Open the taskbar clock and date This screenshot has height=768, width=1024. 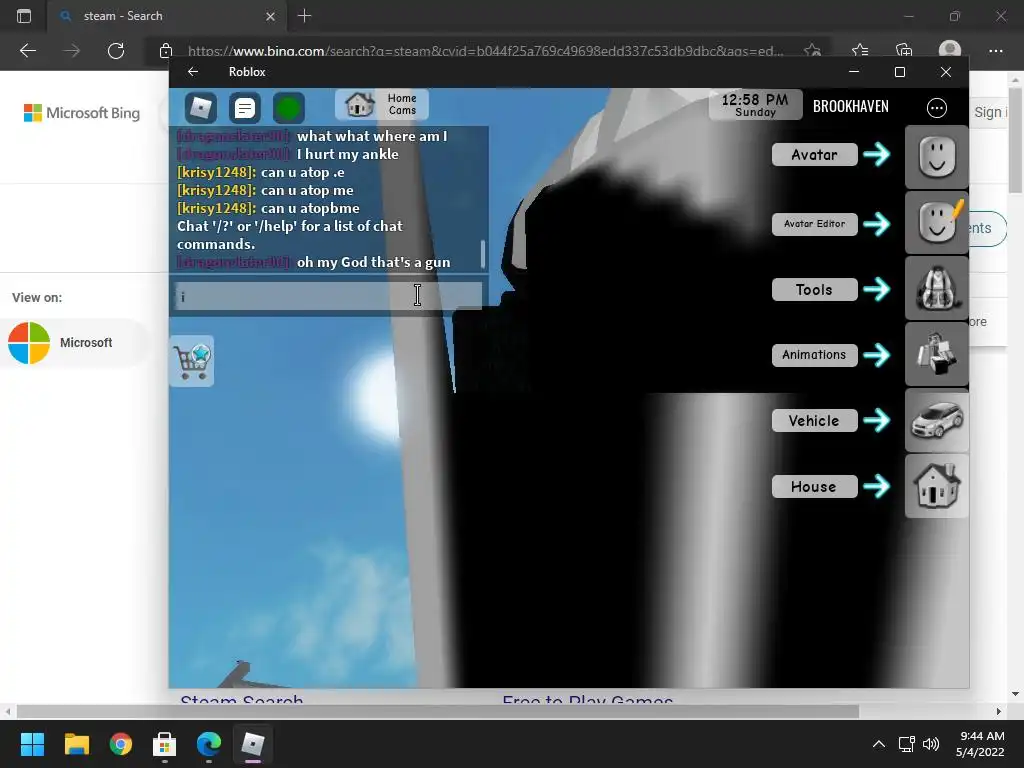click(x=980, y=744)
